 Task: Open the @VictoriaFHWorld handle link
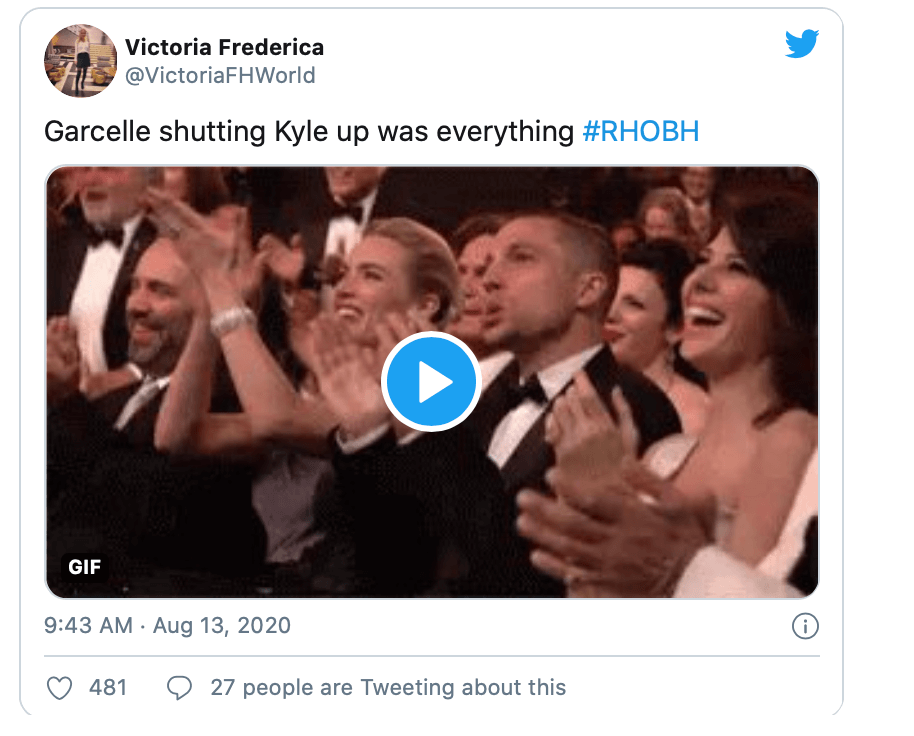click(219, 75)
